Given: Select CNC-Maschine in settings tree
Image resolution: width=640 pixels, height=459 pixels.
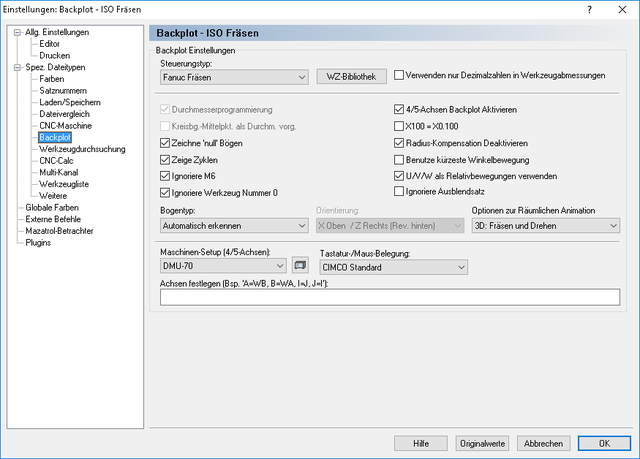Looking at the screenshot, I should [x=65, y=126].
